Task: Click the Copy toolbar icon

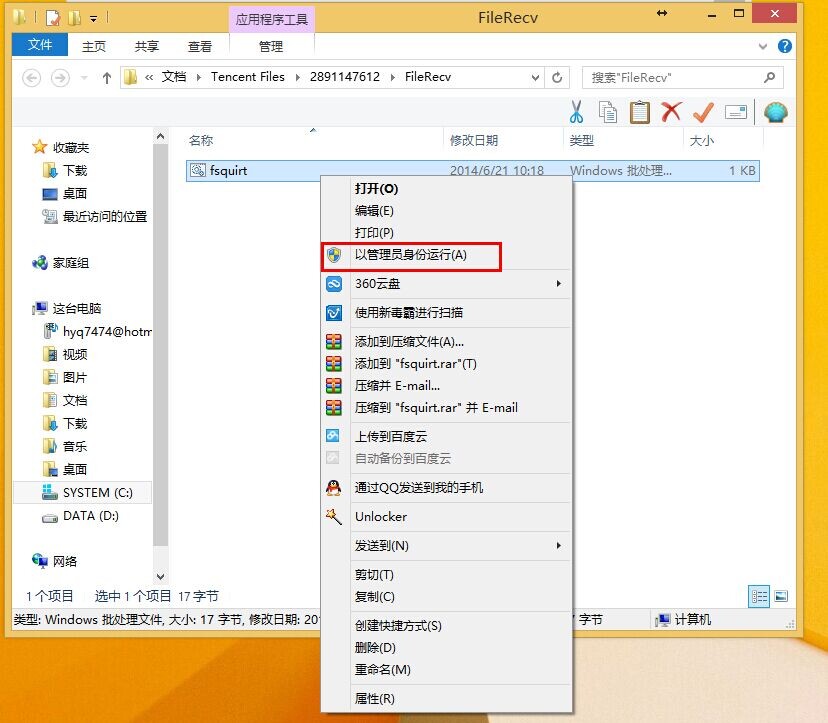Action: (608, 112)
